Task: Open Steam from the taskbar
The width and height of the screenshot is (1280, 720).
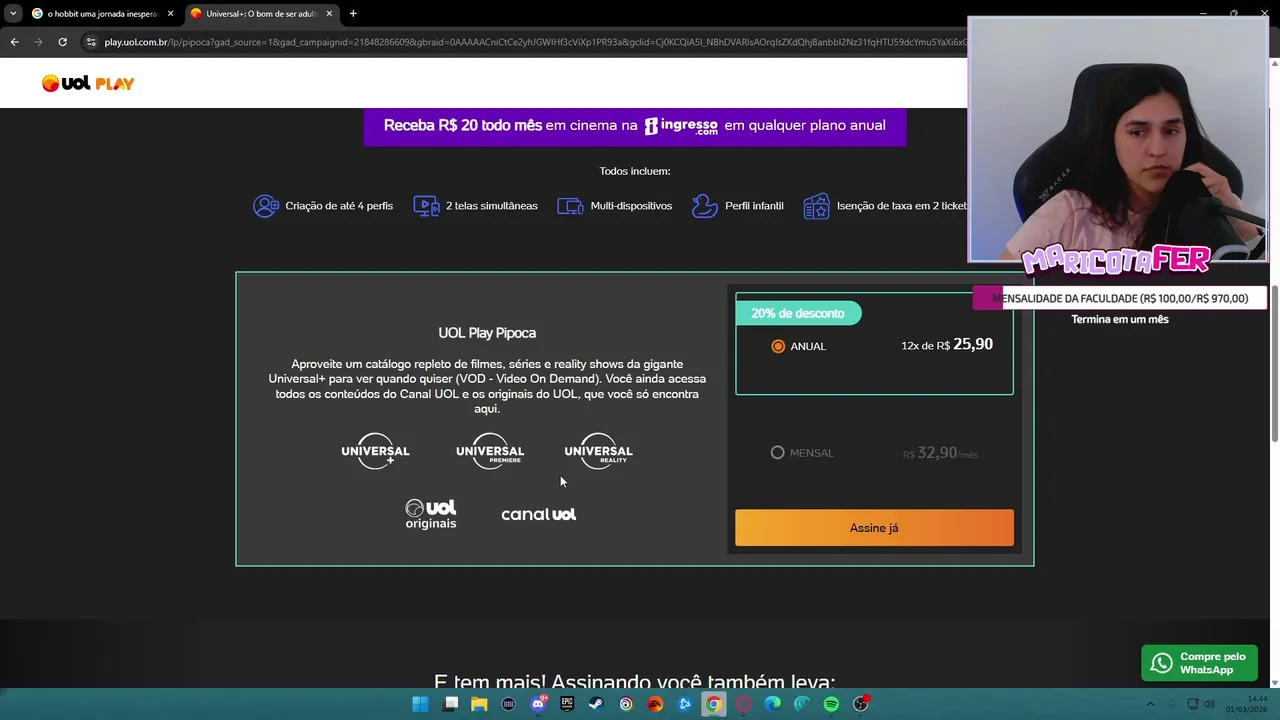Action: pyautogui.click(x=596, y=704)
